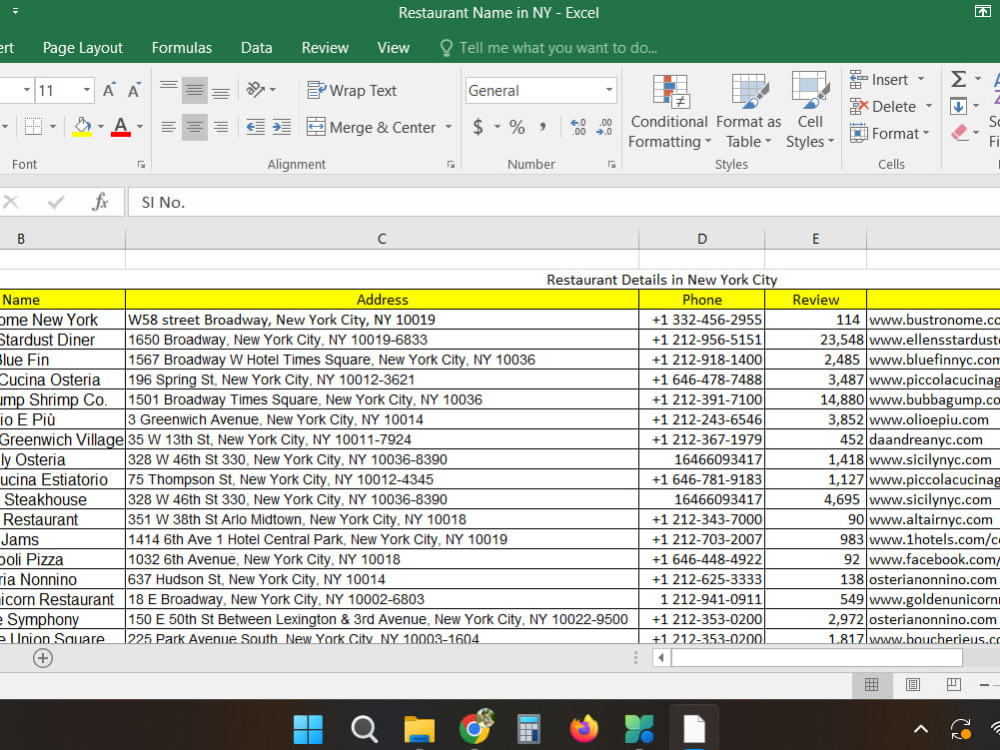Add a new sheet with plus icon

coord(43,658)
